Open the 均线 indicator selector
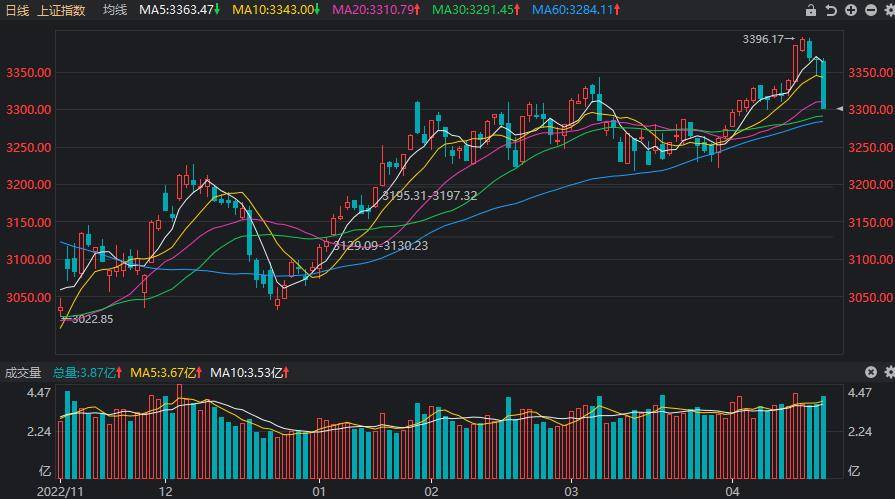This screenshot has height=499, width=895. 114,10
